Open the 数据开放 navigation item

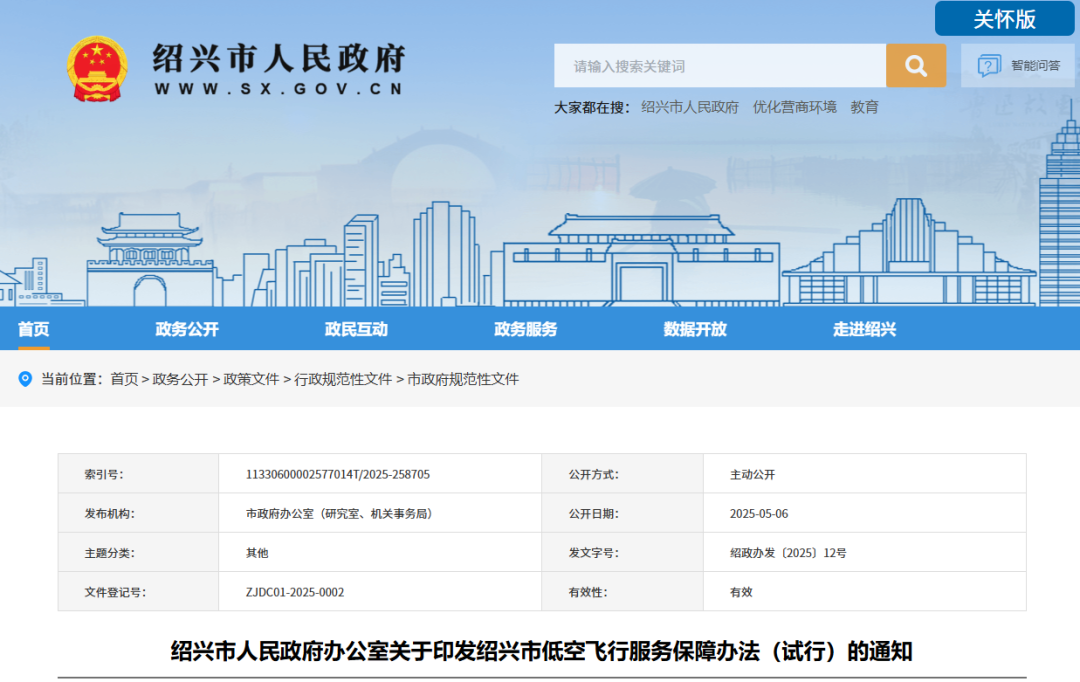[695, 329]
